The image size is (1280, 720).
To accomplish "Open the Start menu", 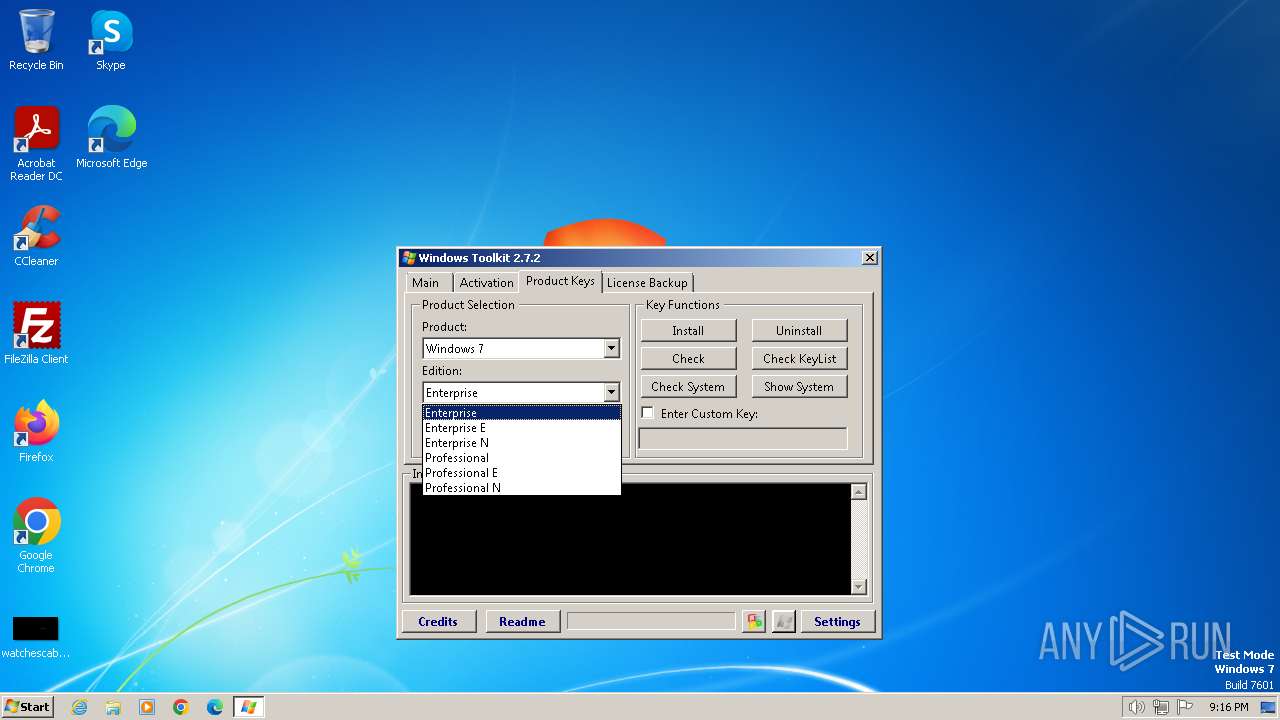I will [27, 707].
